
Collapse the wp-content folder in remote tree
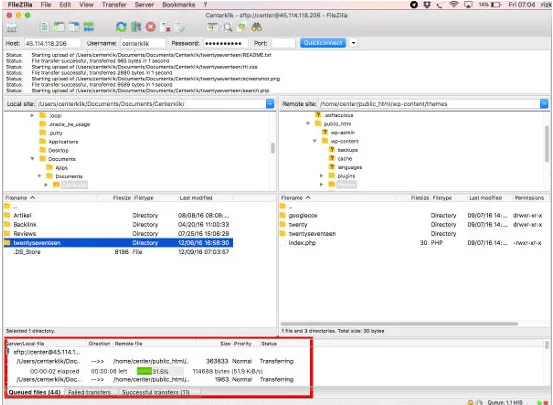coord(315,141)
